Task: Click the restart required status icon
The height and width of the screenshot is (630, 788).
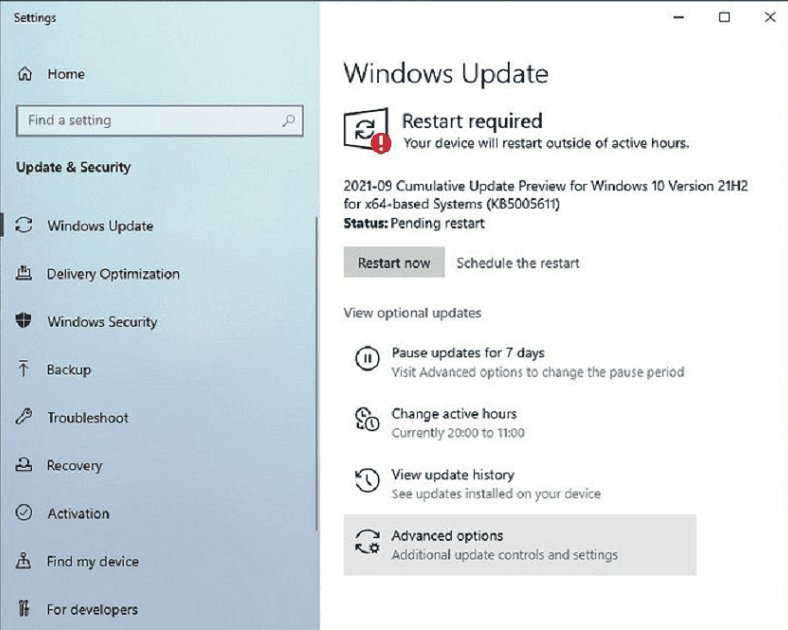Action: pyautogui.click(x=367, y=130)
